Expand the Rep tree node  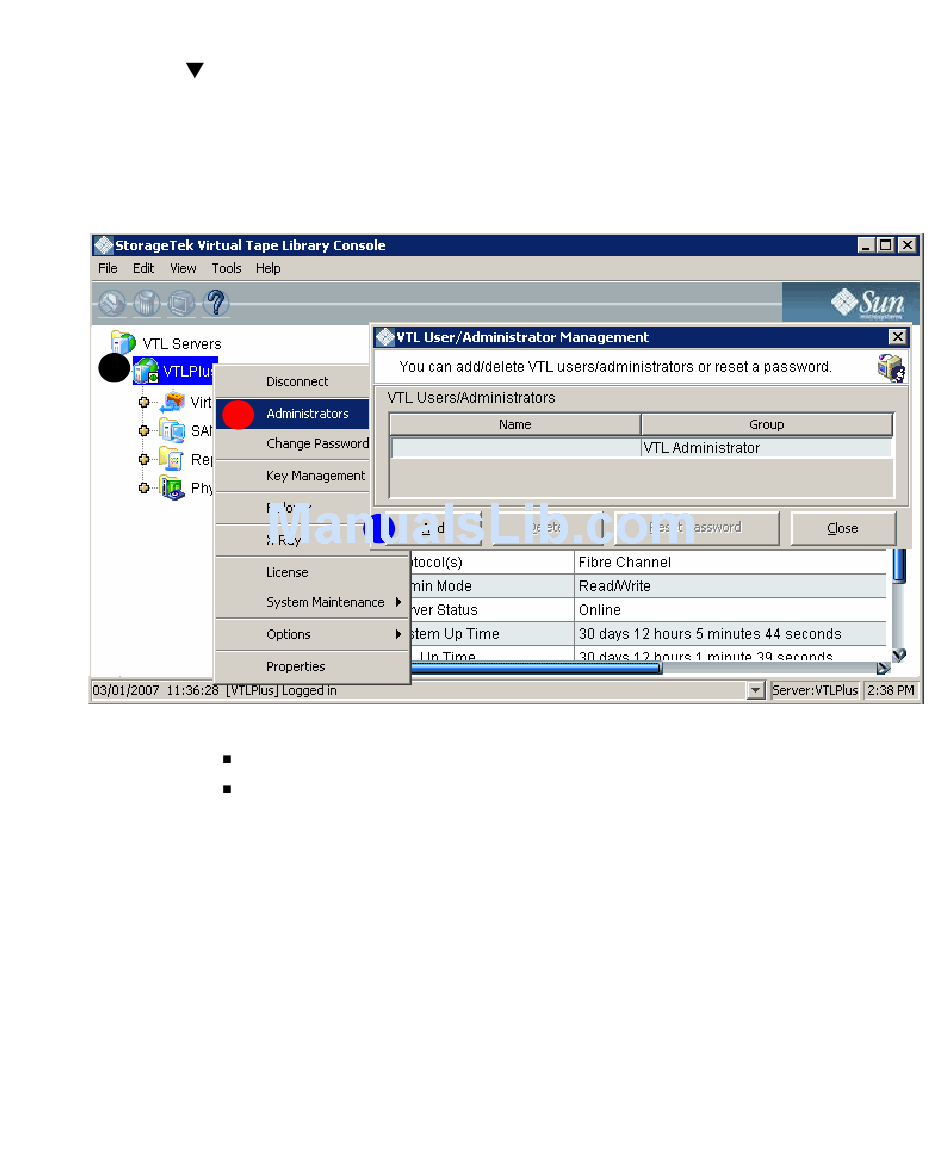(x=144, y=459)
